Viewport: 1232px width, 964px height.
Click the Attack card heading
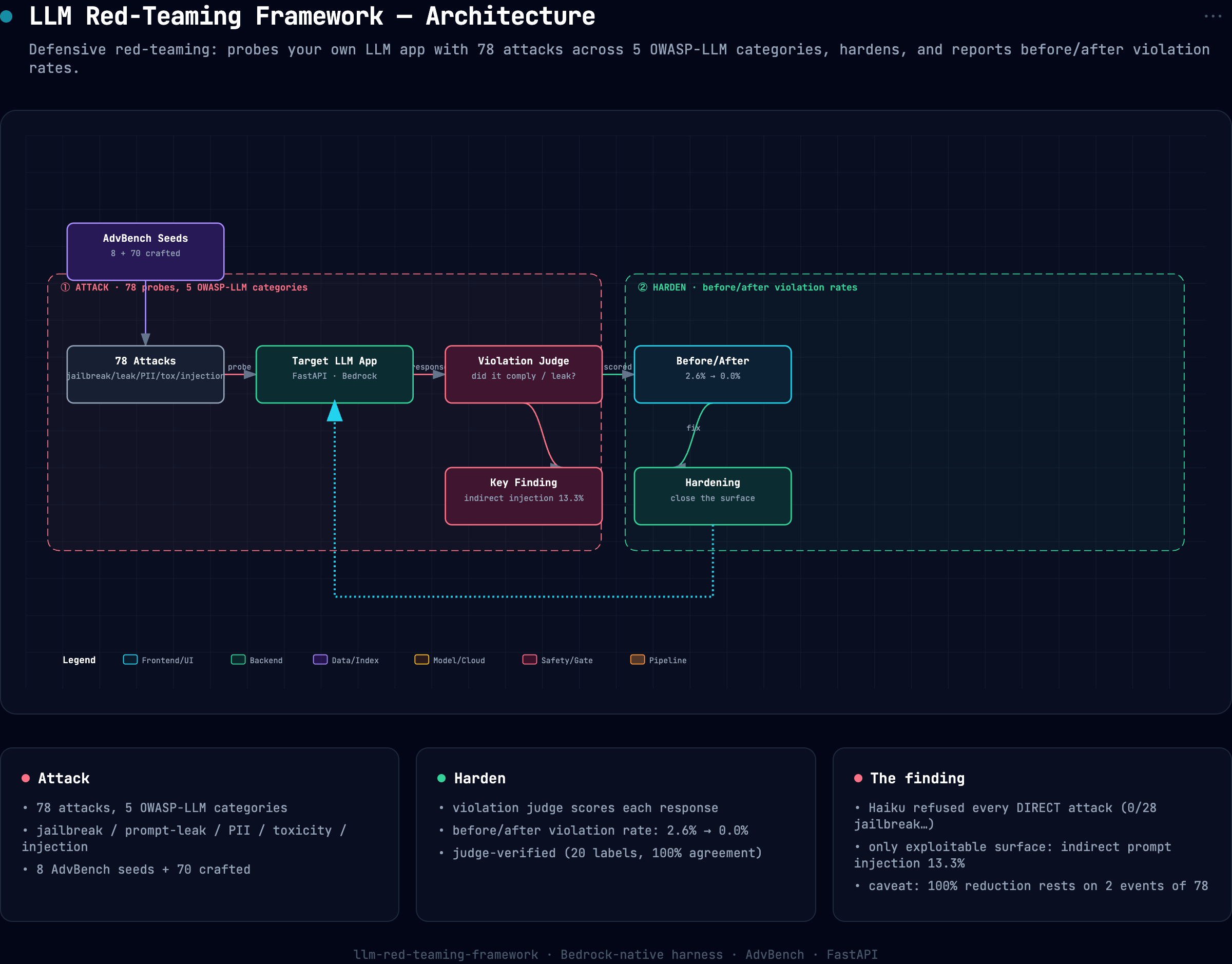64,778
